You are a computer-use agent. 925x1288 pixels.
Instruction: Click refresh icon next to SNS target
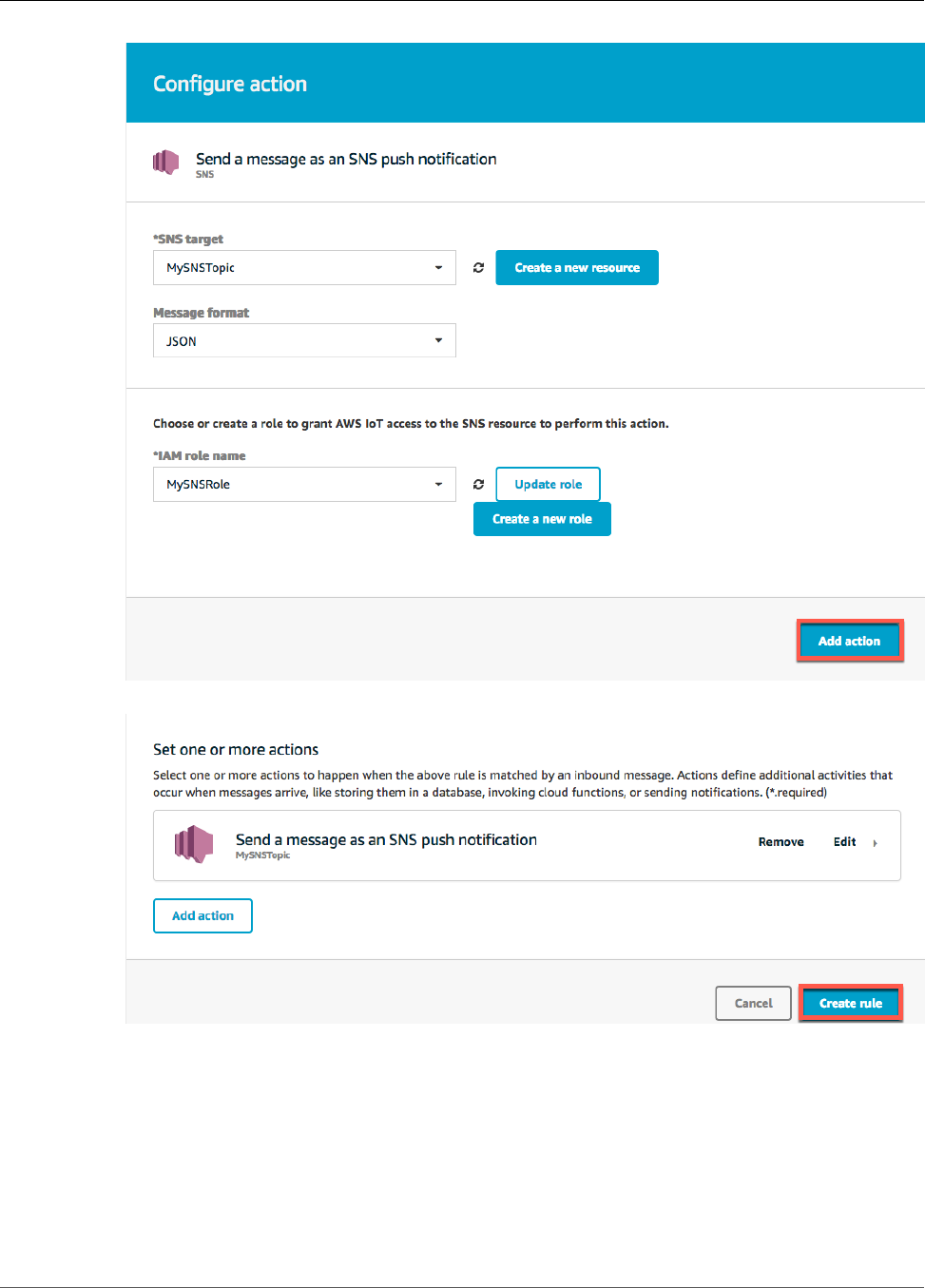click(x=478, y=268)
